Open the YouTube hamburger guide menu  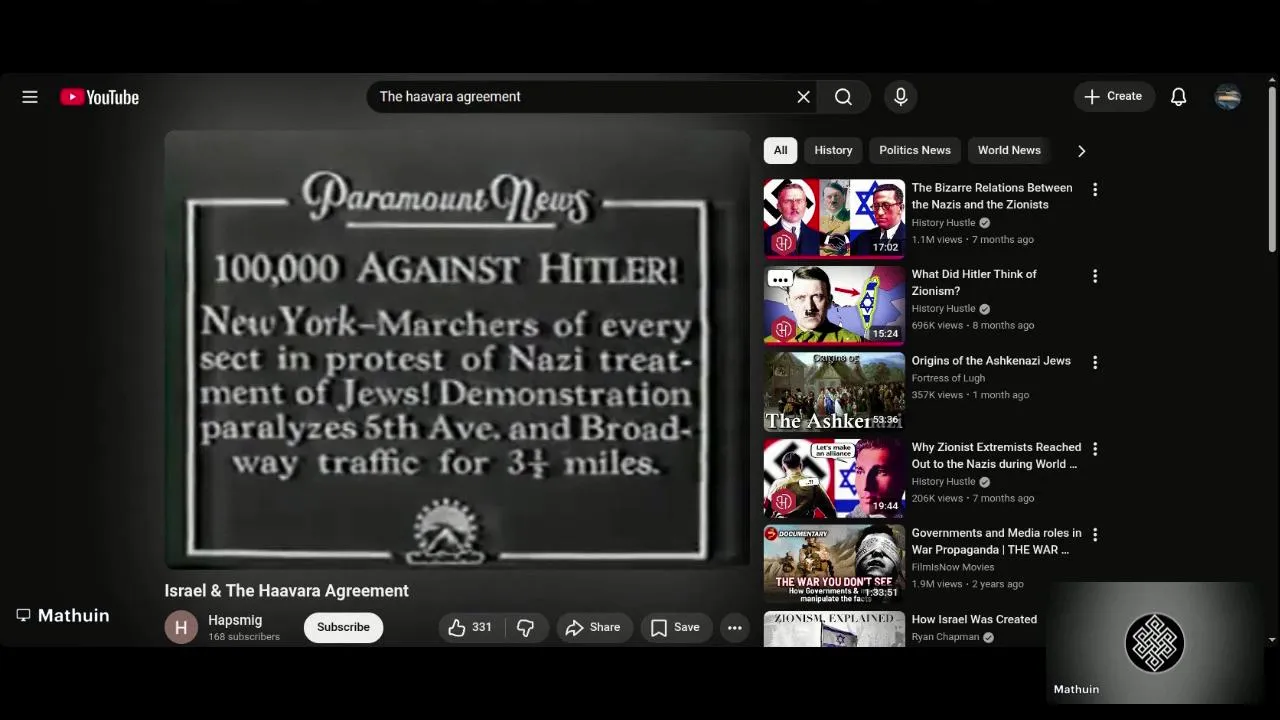(x=30, y=97)
